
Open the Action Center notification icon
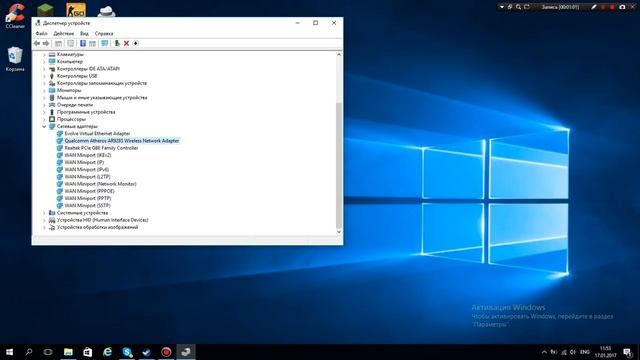point(627,352)
